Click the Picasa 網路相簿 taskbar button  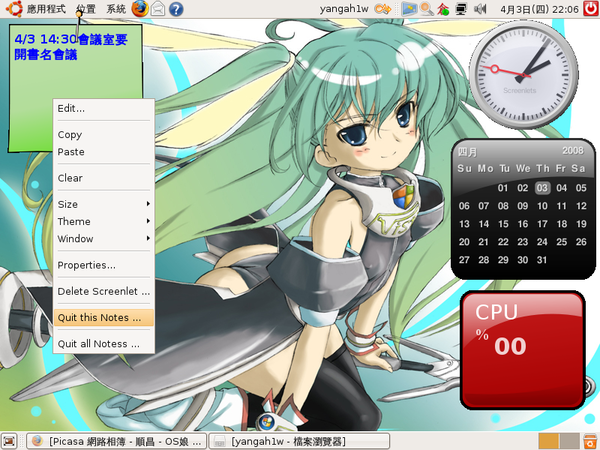[x=117, y=441]
